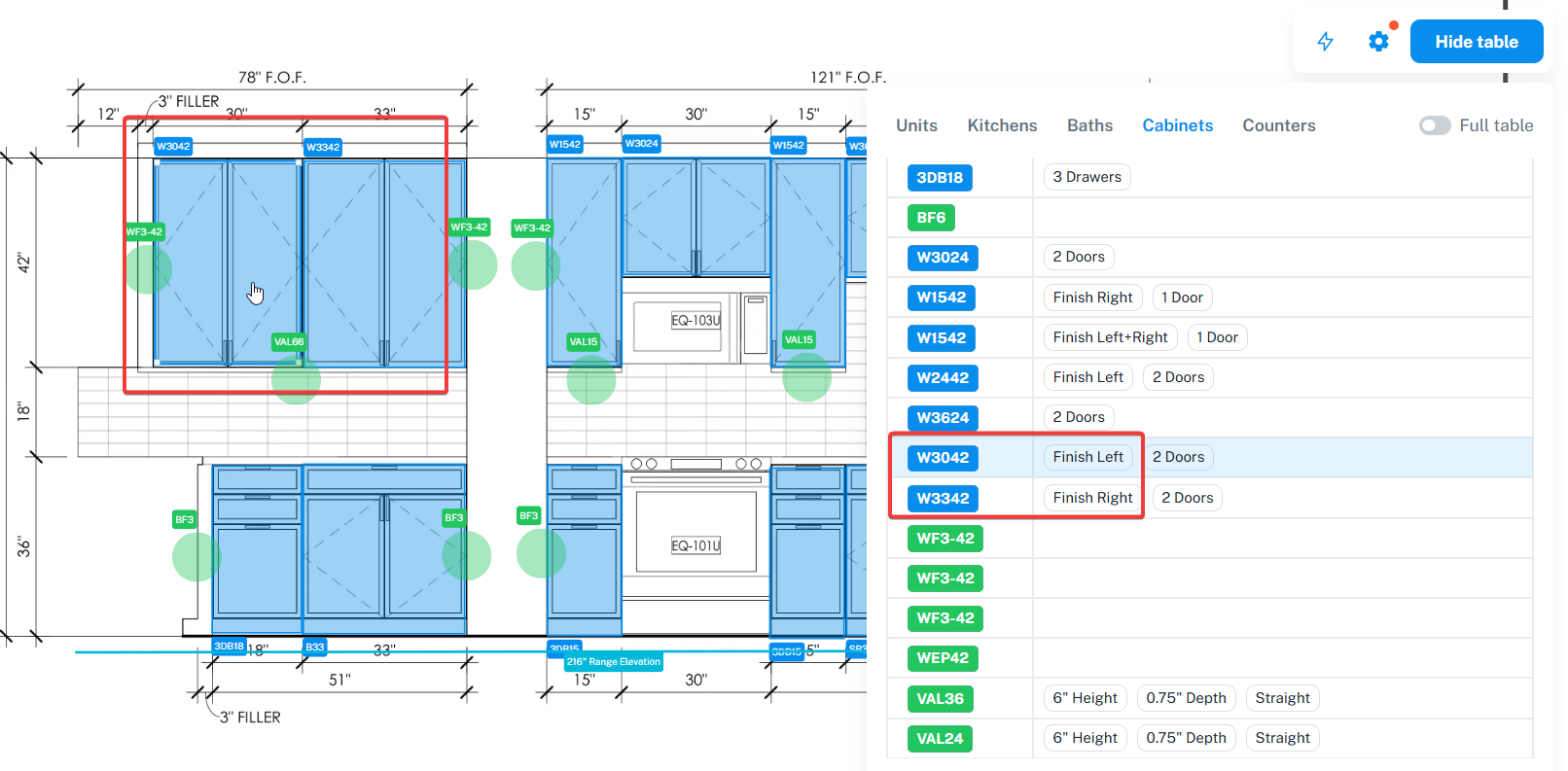Click '6" Height' chip in VAL36 row
The image size is (1568, 771).
pyautogui.click(x=1085, y=698)
